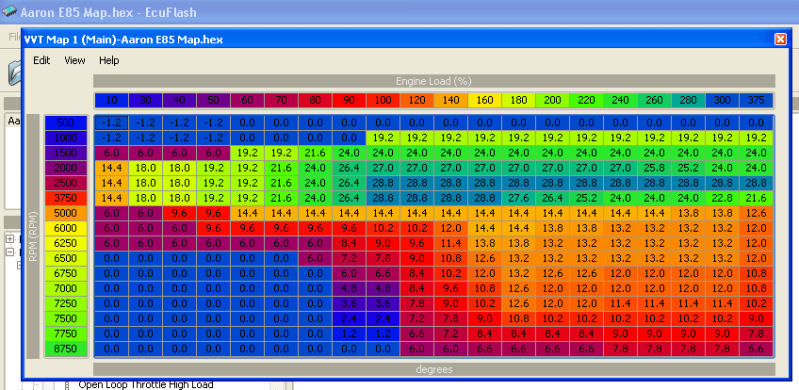Select 12.6 cell at 5000 RPM, load 375
This screenshot has height=390, width=799.
tap(756, 214)
